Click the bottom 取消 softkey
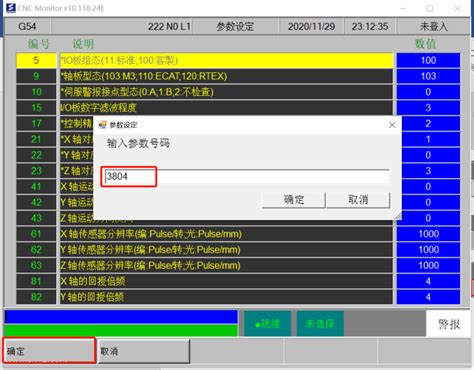Image resolution: width=474 pixels, height=370 pixels. [x=144, y=351]
